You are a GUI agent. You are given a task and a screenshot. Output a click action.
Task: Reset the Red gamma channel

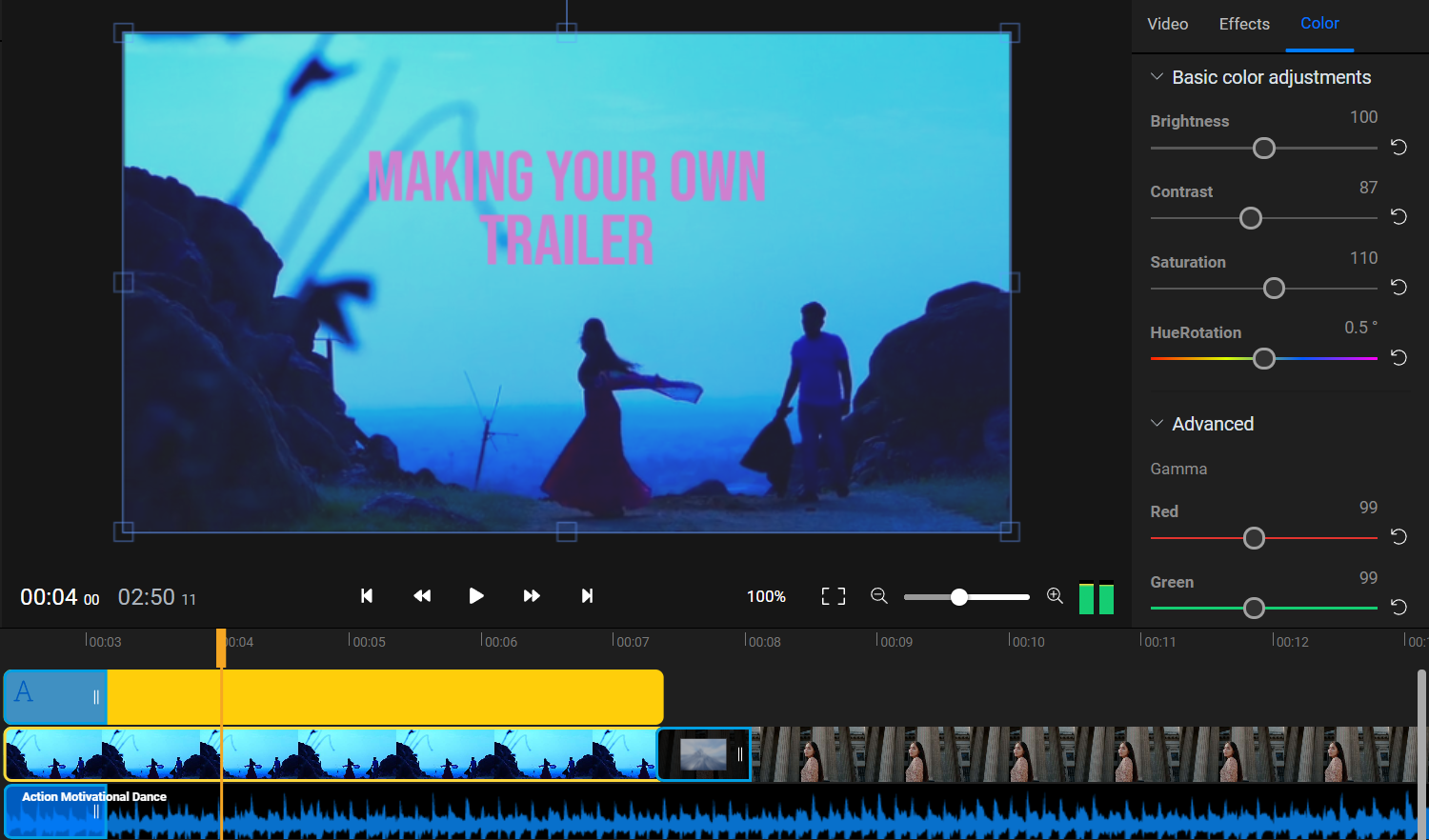(1399, 537)
